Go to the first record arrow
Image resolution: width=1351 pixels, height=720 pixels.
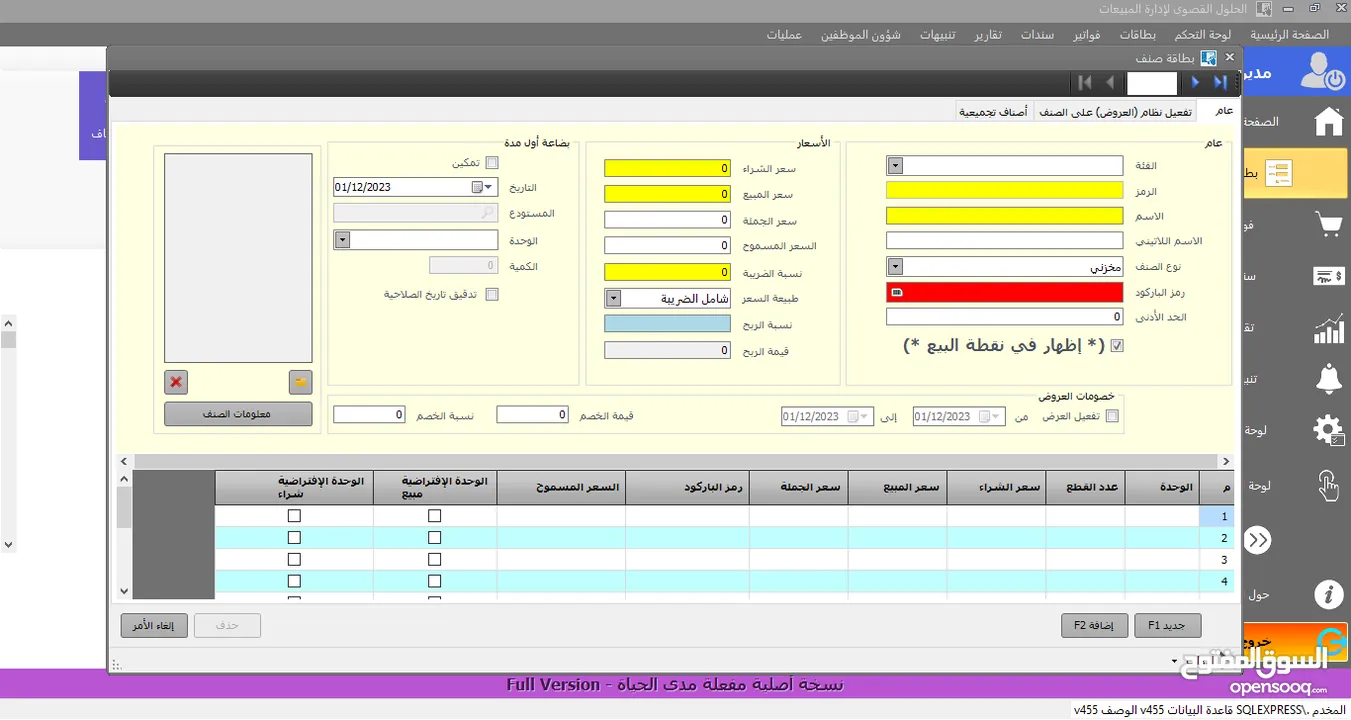pyautogui.click(x=1084, y=82)
